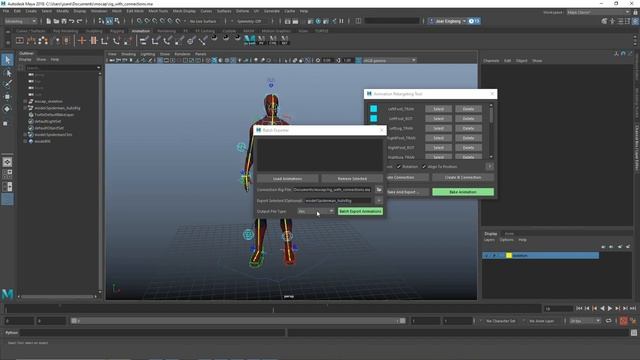The image size is (640, 360).
Task: Switch to the Animation shelf tab
Action: click(140, 31)
